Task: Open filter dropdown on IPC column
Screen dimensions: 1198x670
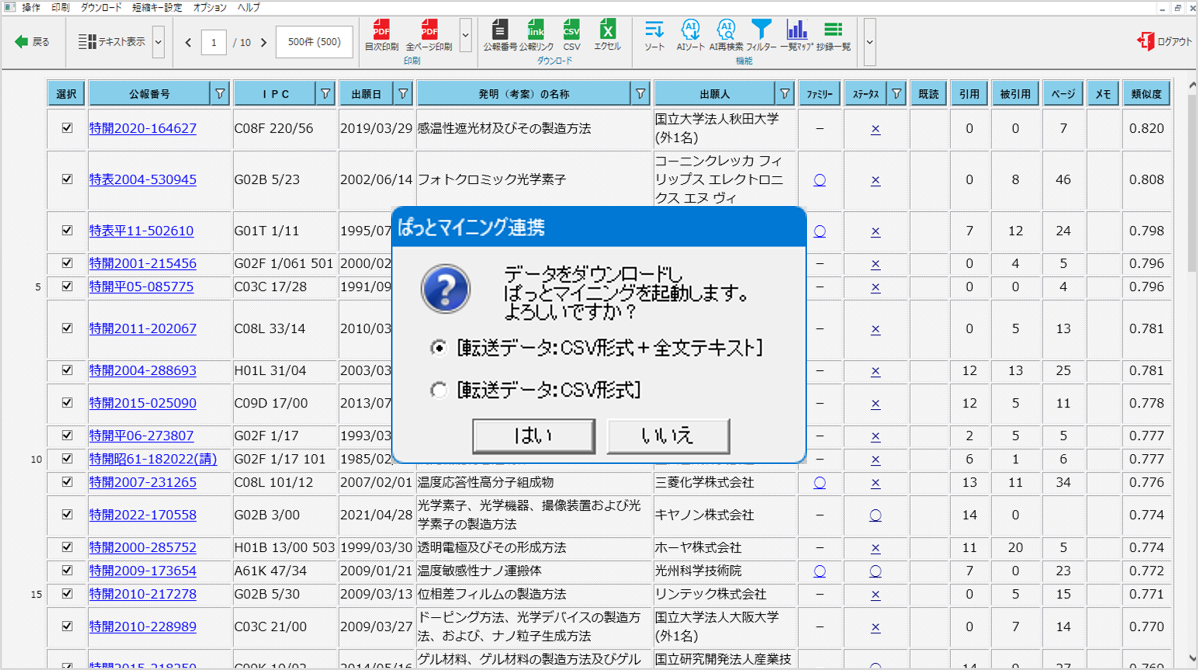Action: click(x=325, y=94)
